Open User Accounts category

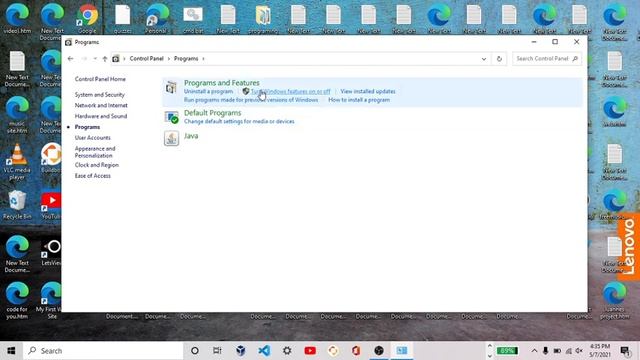(93, 138)
